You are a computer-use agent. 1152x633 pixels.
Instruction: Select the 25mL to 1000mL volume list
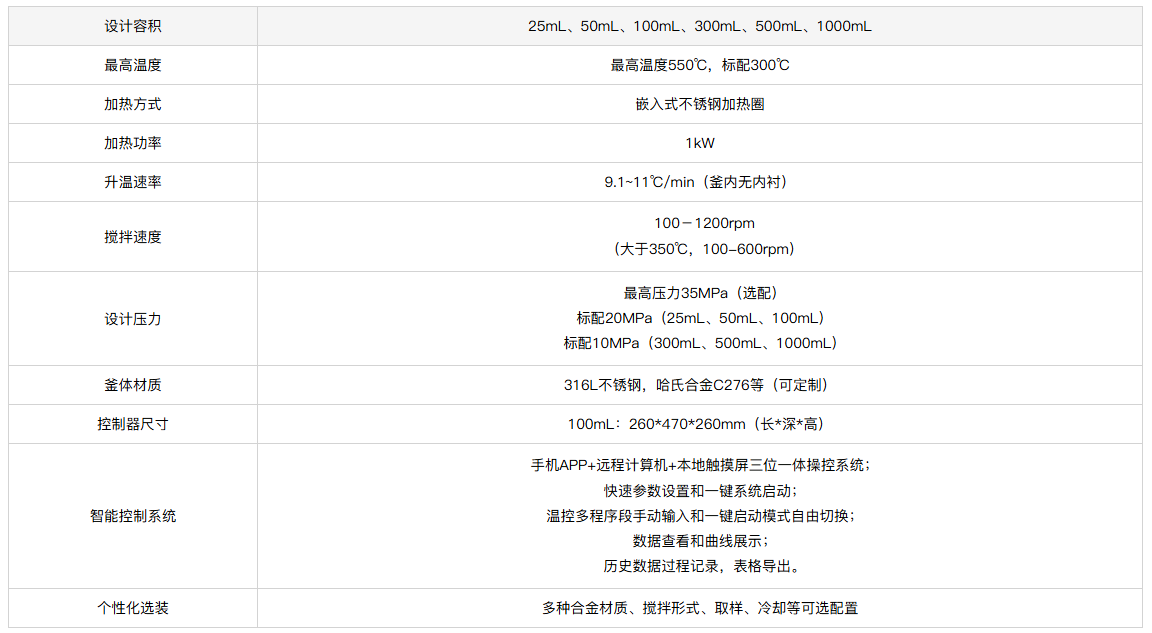(699, 26)
